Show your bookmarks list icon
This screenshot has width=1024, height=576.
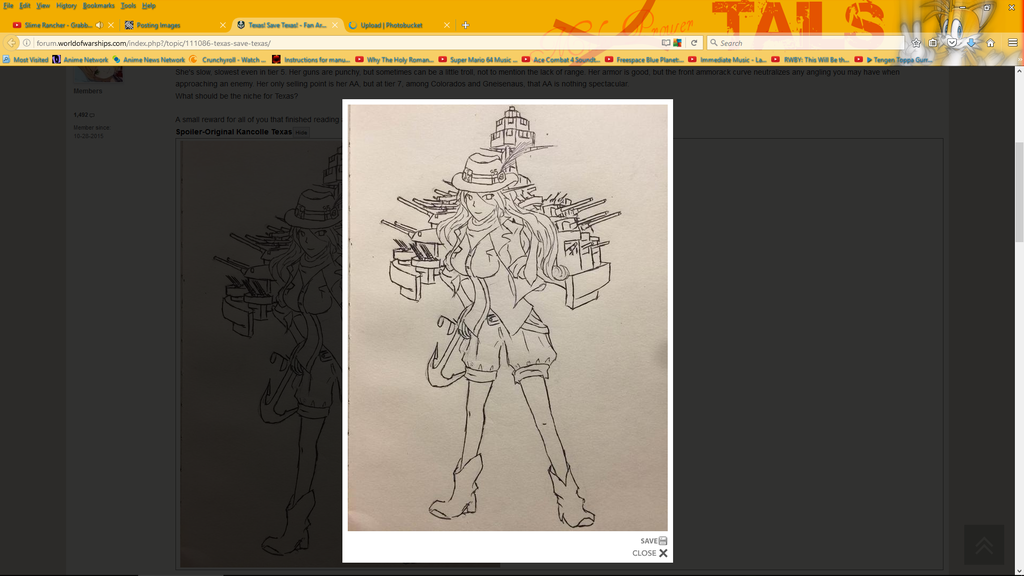point(933,43)
